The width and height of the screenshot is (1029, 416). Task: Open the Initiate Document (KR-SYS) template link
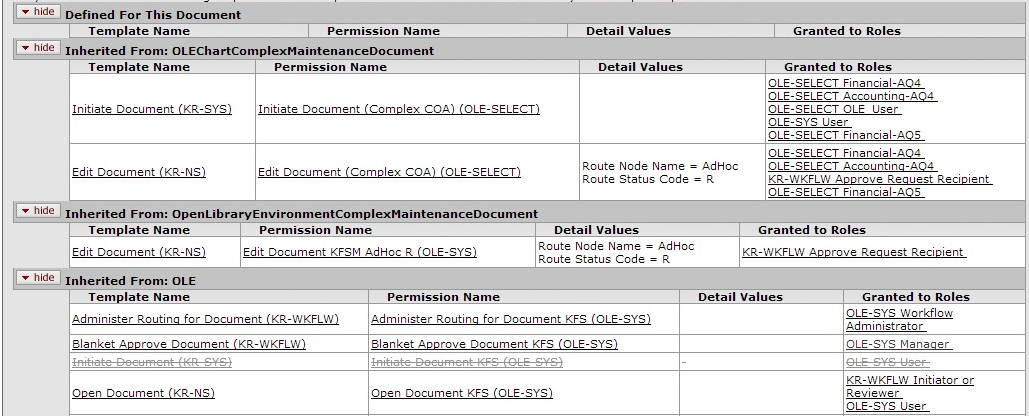(152, 110)
